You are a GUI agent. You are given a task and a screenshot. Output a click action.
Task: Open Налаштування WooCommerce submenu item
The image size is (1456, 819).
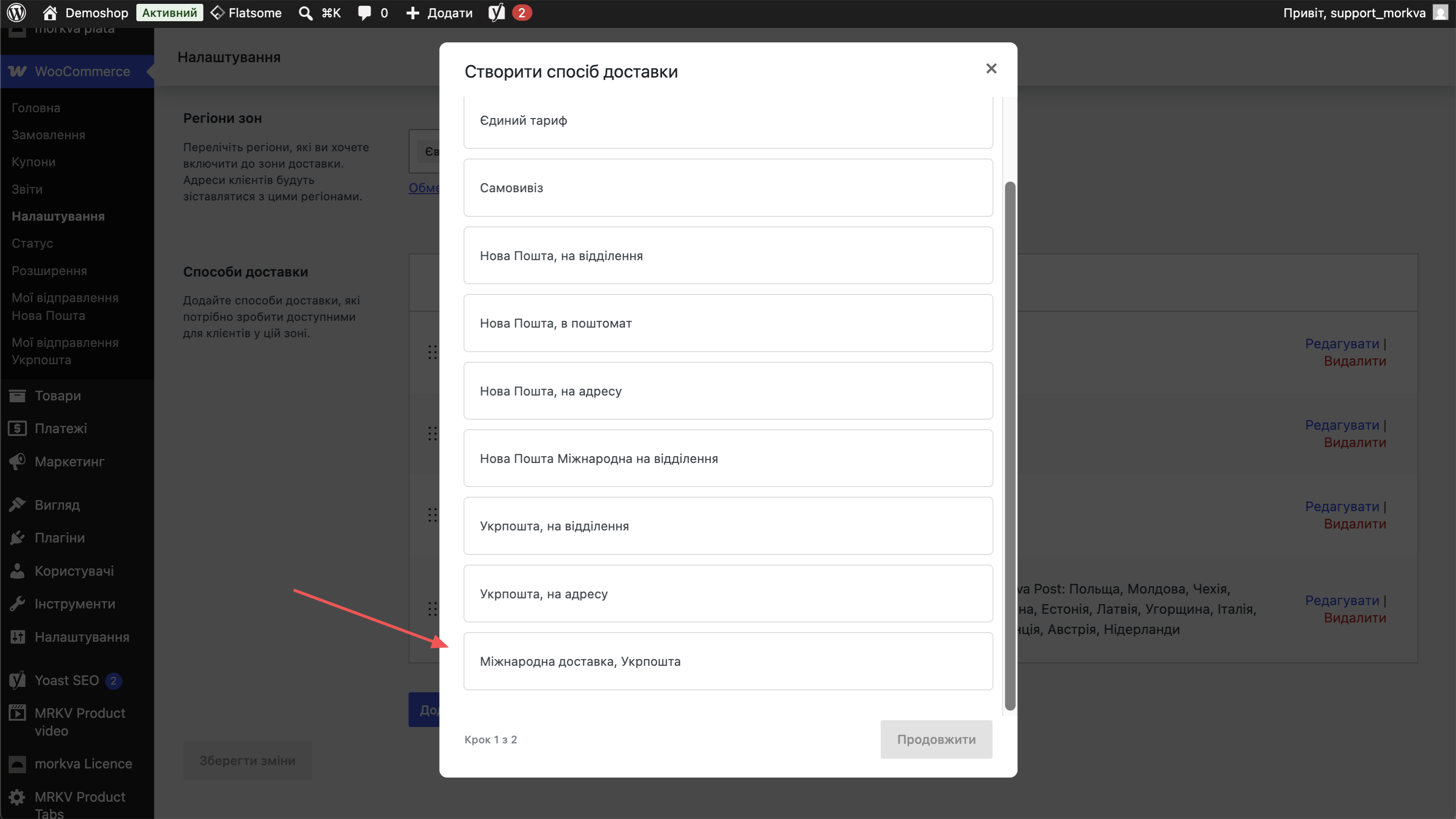pyautogui.click(x=58, y=216)
